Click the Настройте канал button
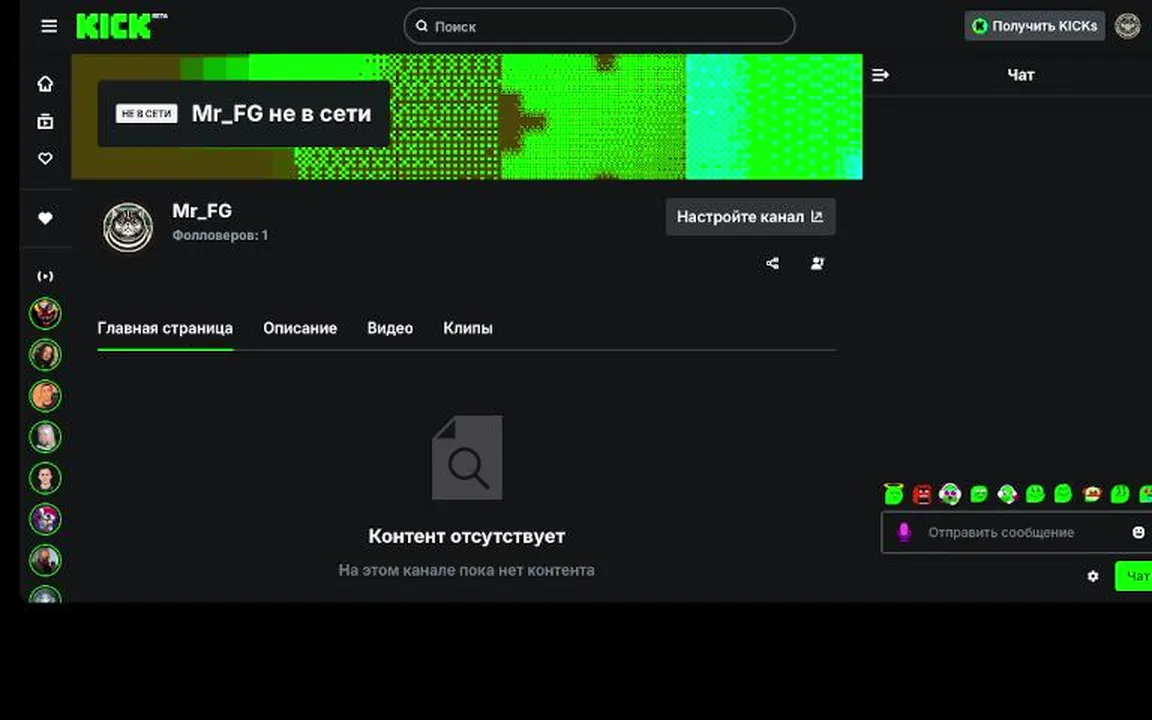The height and width of the screenshot is (720, 1152). [750, 217]
